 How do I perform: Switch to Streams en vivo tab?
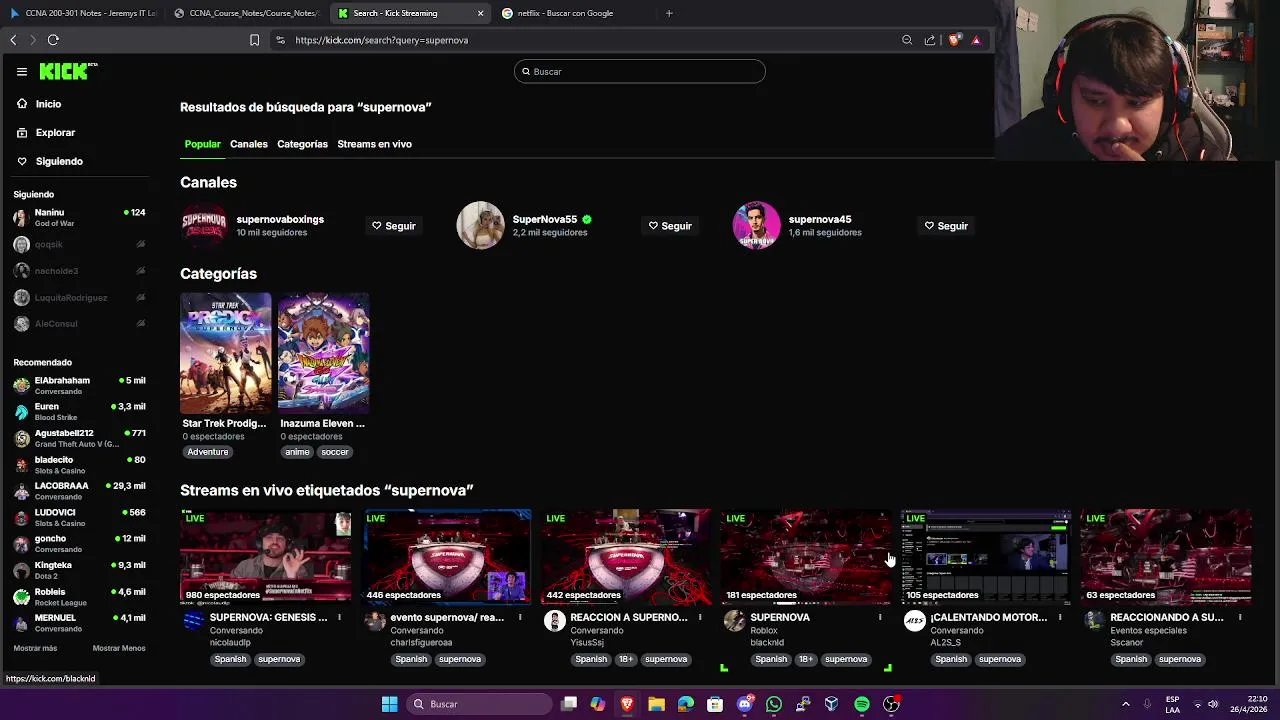click(x=374, y=144)
